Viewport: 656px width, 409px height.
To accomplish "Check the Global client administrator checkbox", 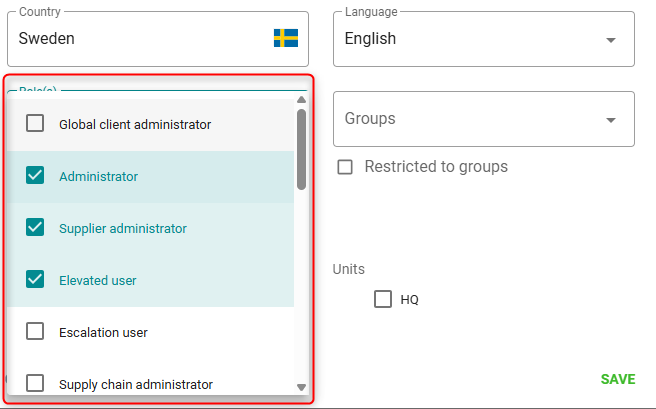I will point(35,124).
